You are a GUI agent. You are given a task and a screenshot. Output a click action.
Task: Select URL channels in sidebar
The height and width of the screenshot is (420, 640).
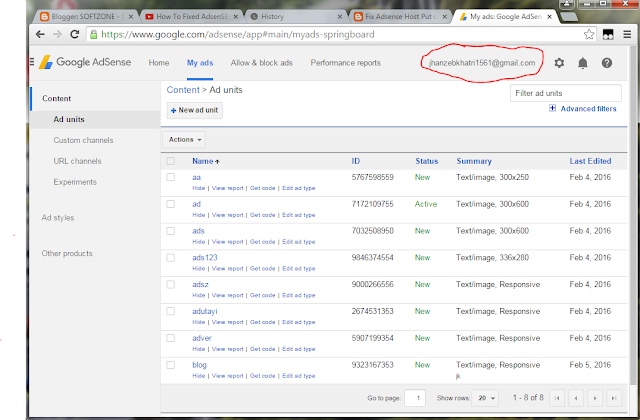[77, 161]
